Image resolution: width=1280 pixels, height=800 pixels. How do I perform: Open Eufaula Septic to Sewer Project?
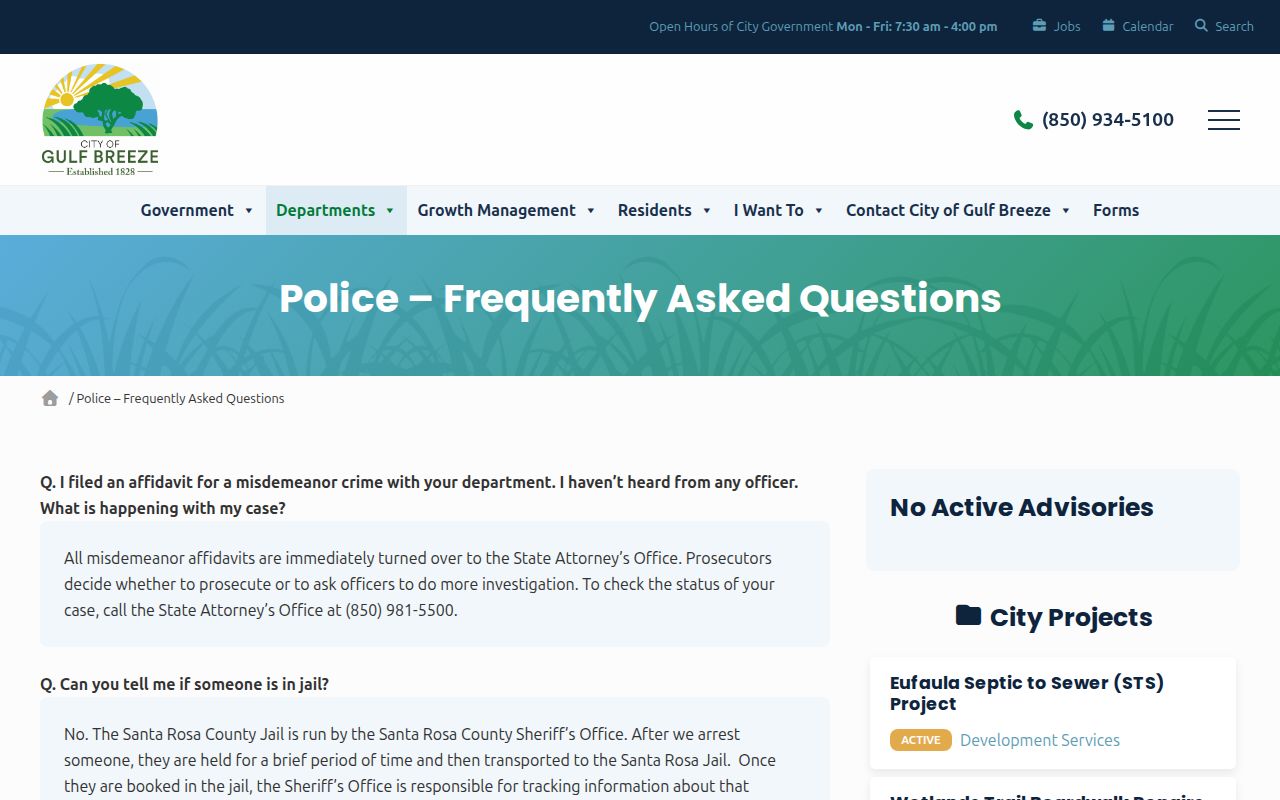tap(1027, 693)
